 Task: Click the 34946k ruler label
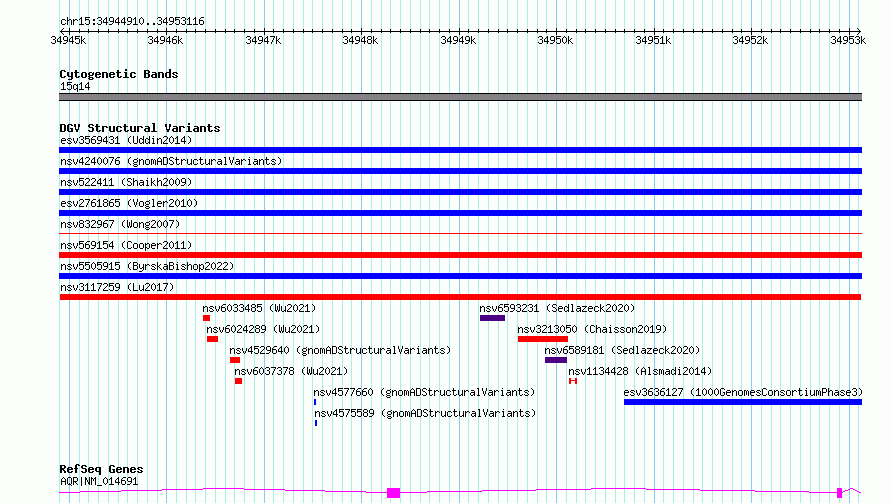[x=165, y=40]
